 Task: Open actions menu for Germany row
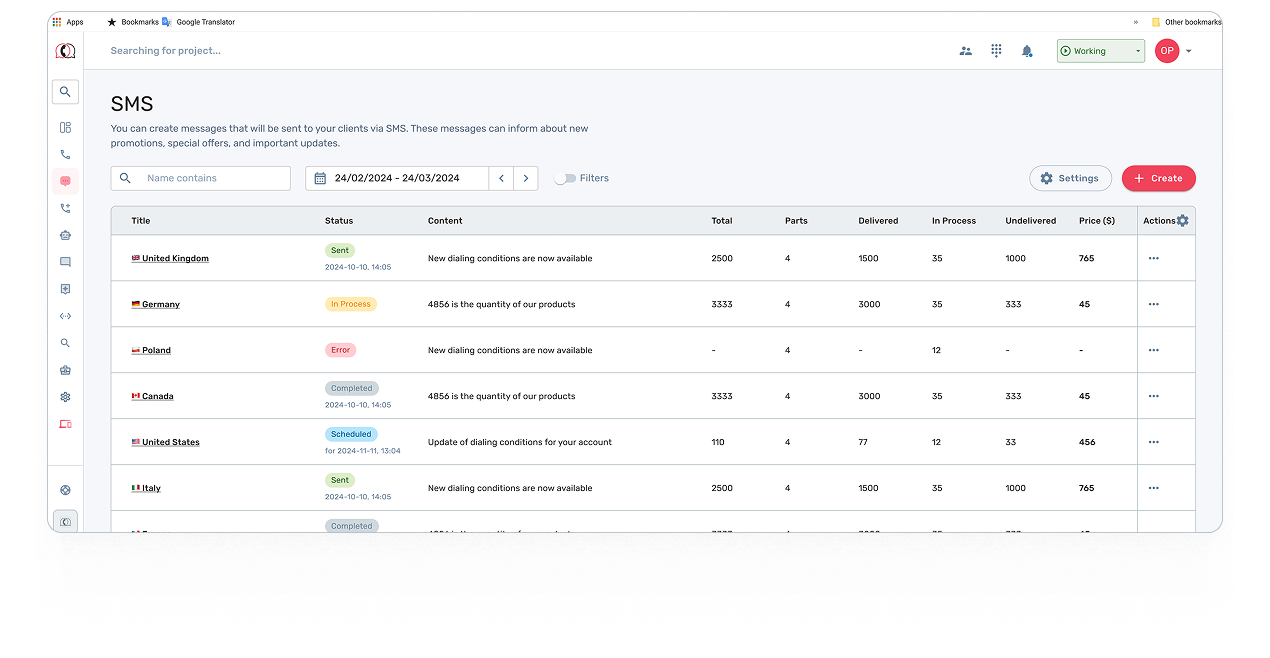pos(1153,304)
